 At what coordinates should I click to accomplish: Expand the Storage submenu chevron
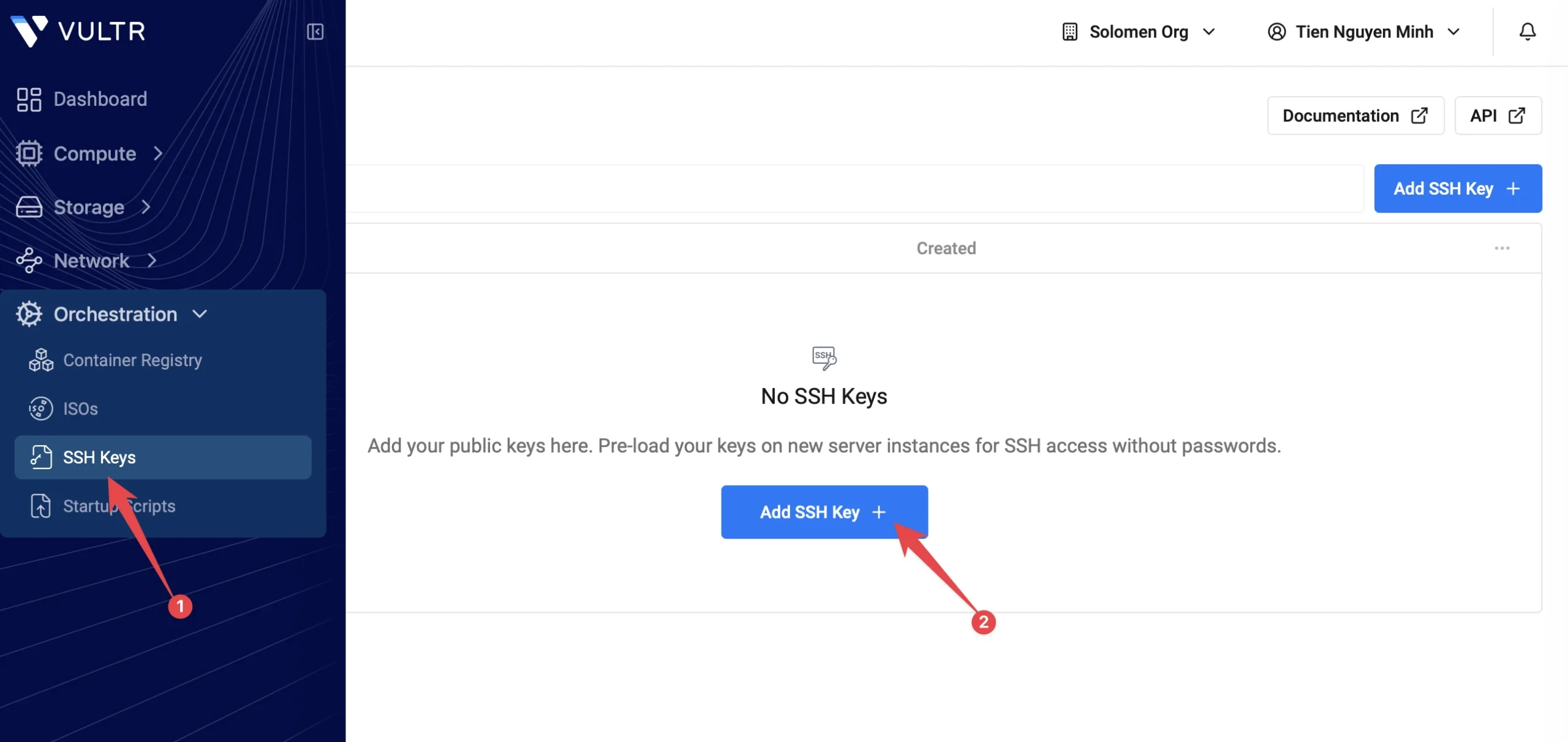[146, 207]
